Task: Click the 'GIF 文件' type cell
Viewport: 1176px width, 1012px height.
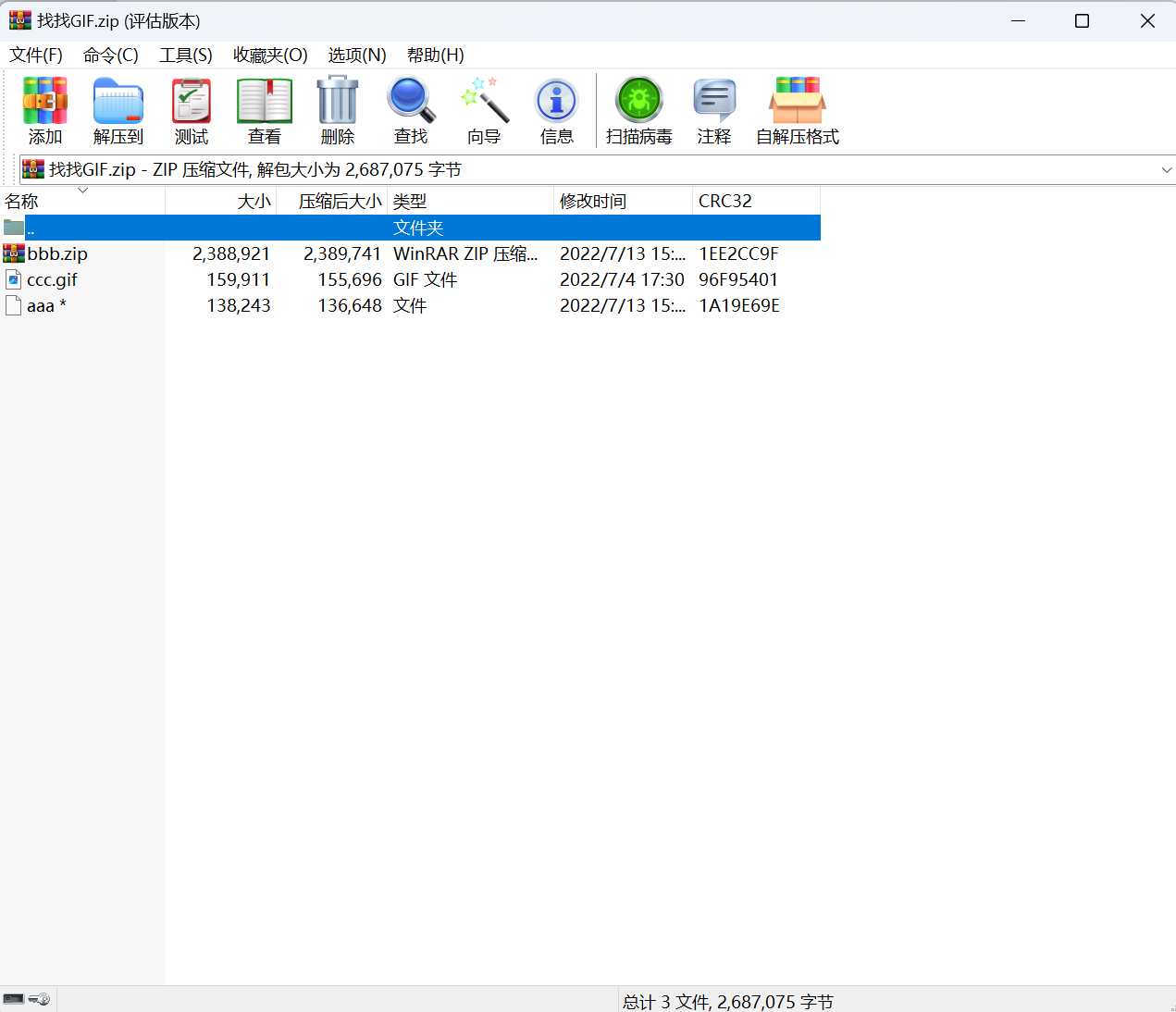Action: coord(426,279)
